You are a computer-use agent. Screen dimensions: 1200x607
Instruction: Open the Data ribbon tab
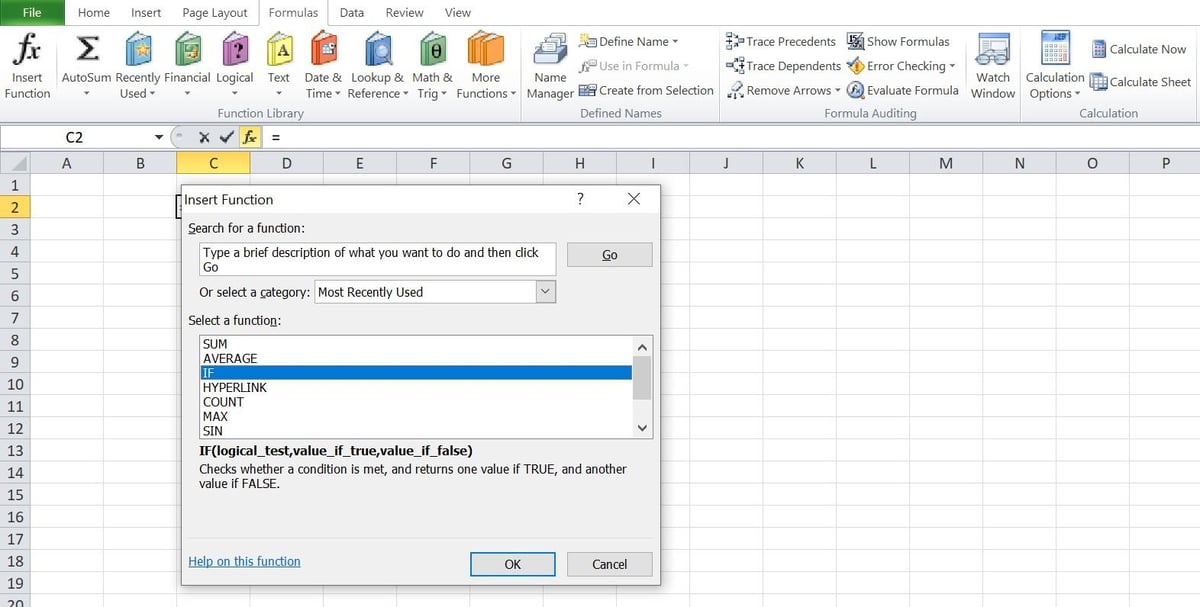351,13
